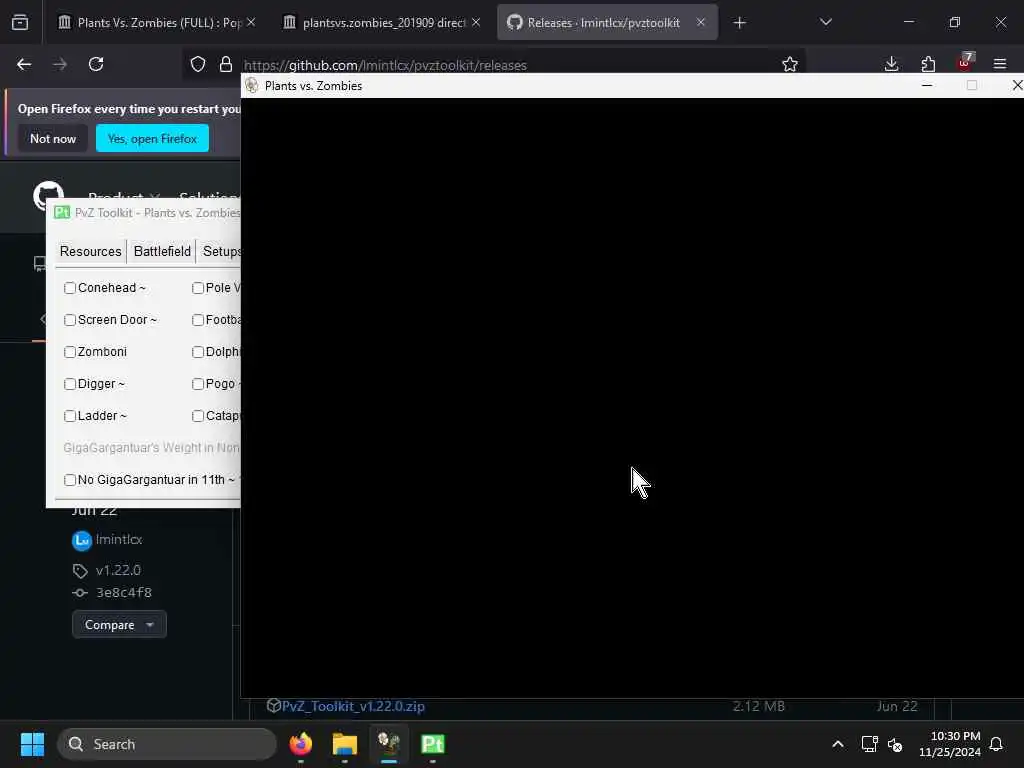
Task: Open muted volume tray icon
Action: pos(895,744)
